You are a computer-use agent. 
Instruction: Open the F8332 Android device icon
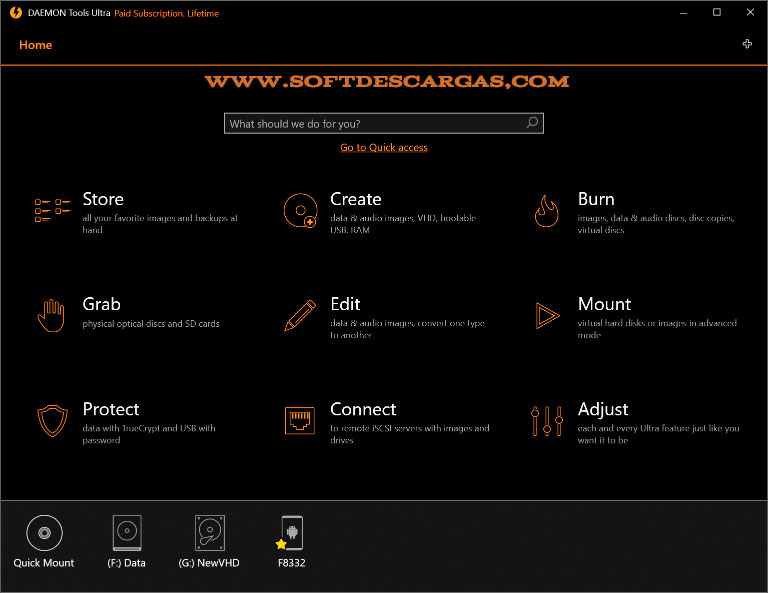pyautogui.click(x=292, y=533)
